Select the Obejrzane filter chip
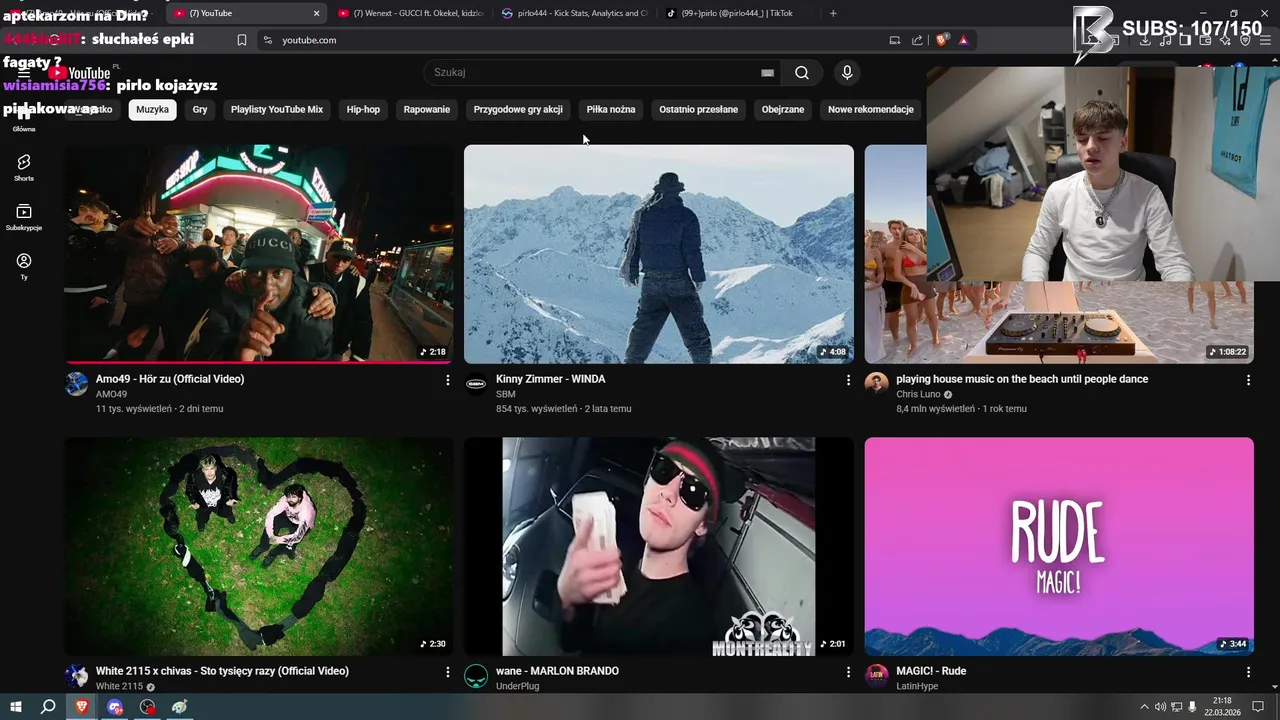Image resolution: width=1280 pixels, height=720 pixels. (x=783, y=109)
